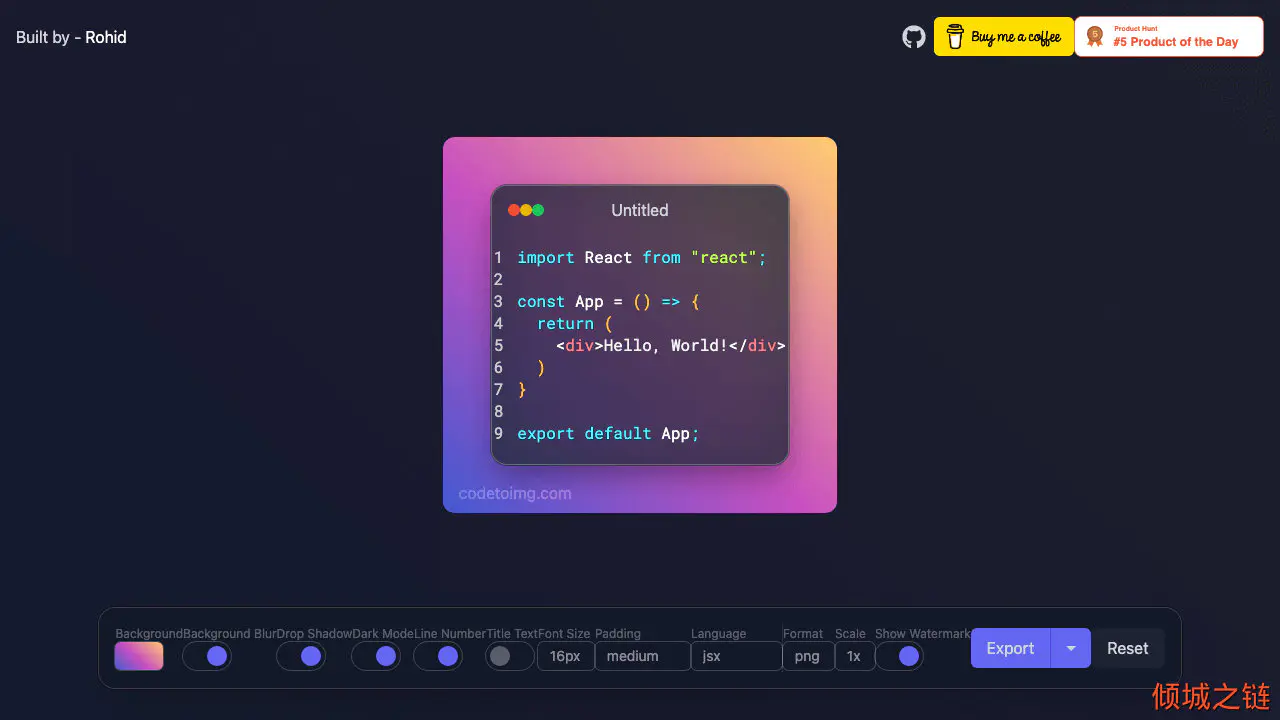Open the Background gradient color swatch

click(x=139, y=656)
